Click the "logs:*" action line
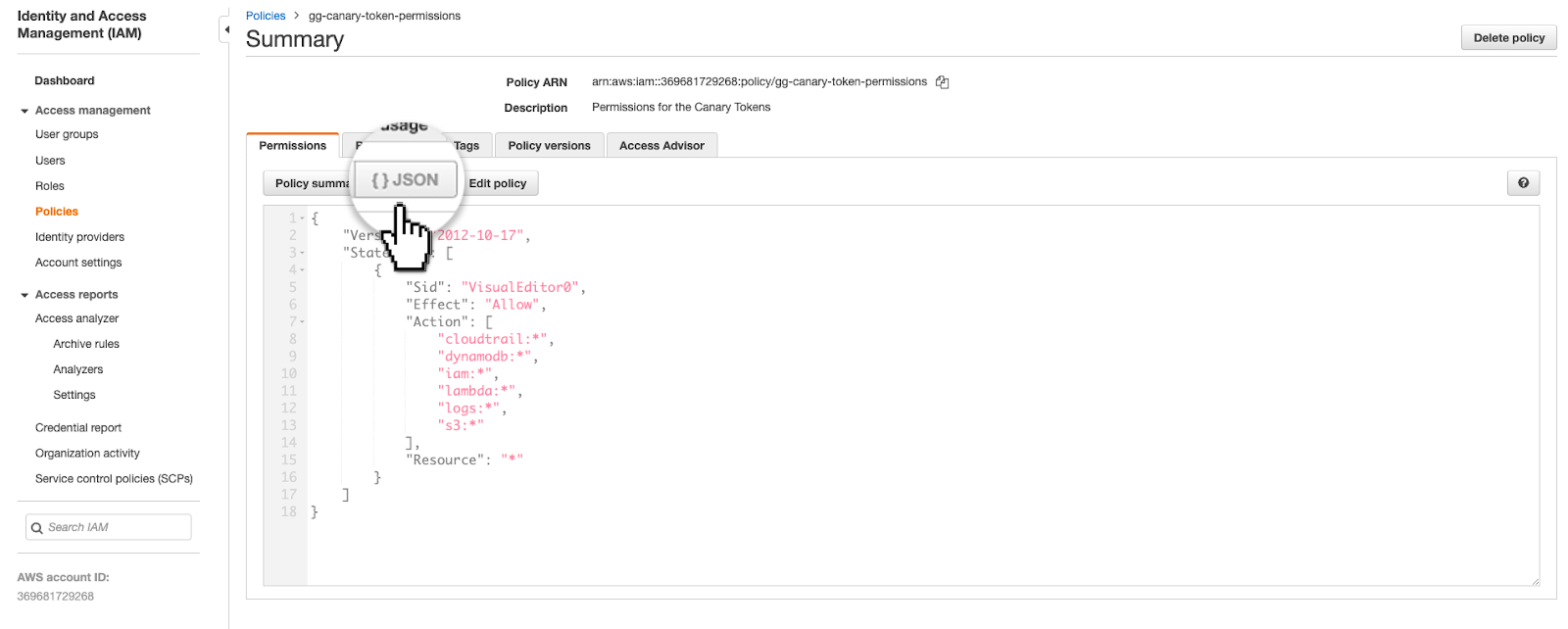The width and height of the screenshot is (1568, 629). pyautogui.click(x=472, y=409)
